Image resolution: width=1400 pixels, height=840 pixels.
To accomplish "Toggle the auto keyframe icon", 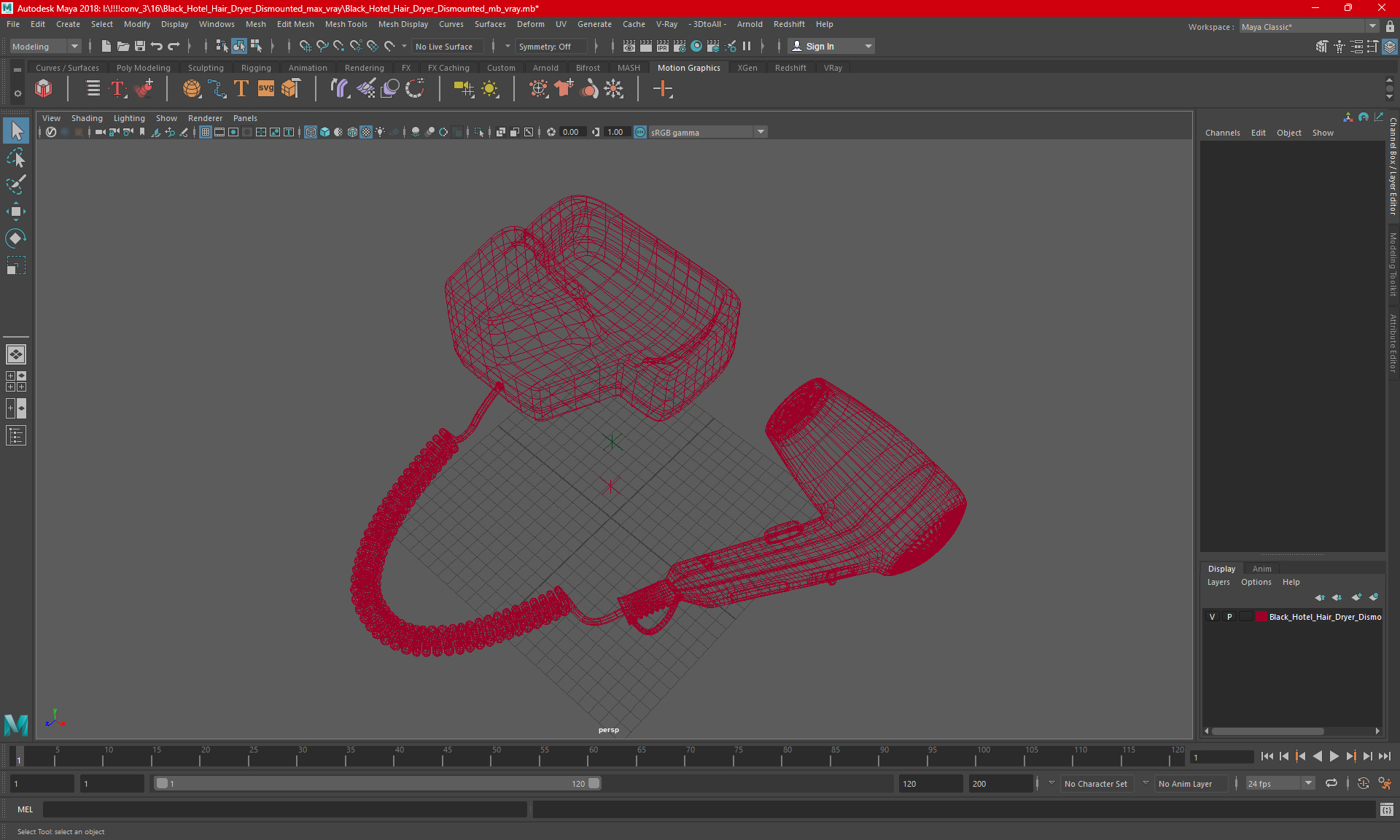I will [x=1364, y=783].
